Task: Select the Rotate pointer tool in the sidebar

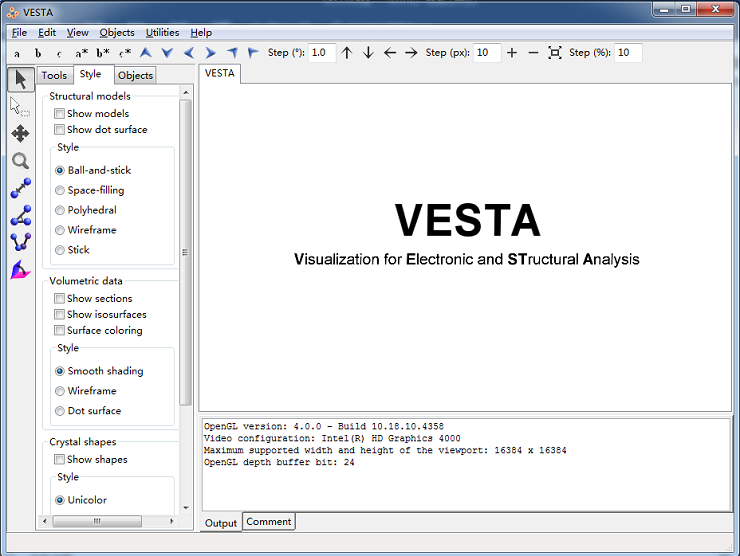Action: (20, 79)
